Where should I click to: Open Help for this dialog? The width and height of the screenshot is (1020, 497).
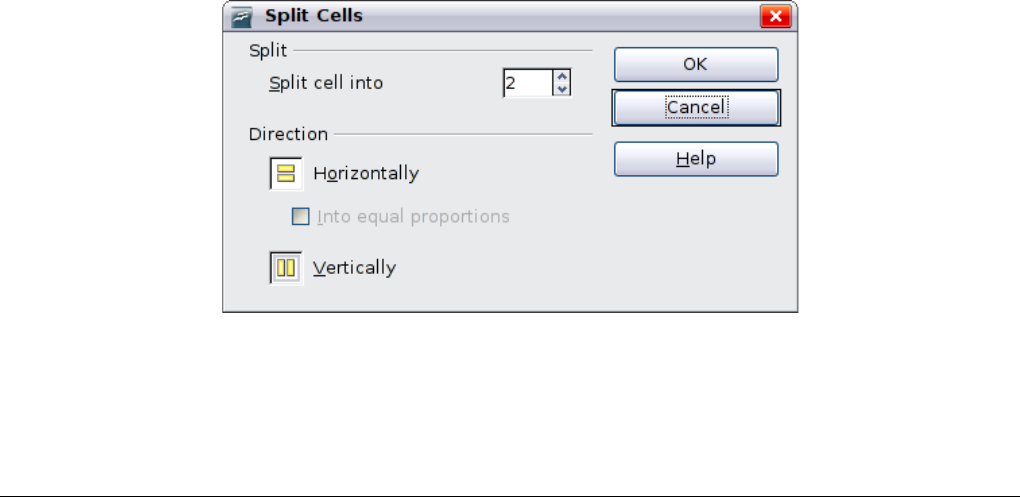click(696, 159)
